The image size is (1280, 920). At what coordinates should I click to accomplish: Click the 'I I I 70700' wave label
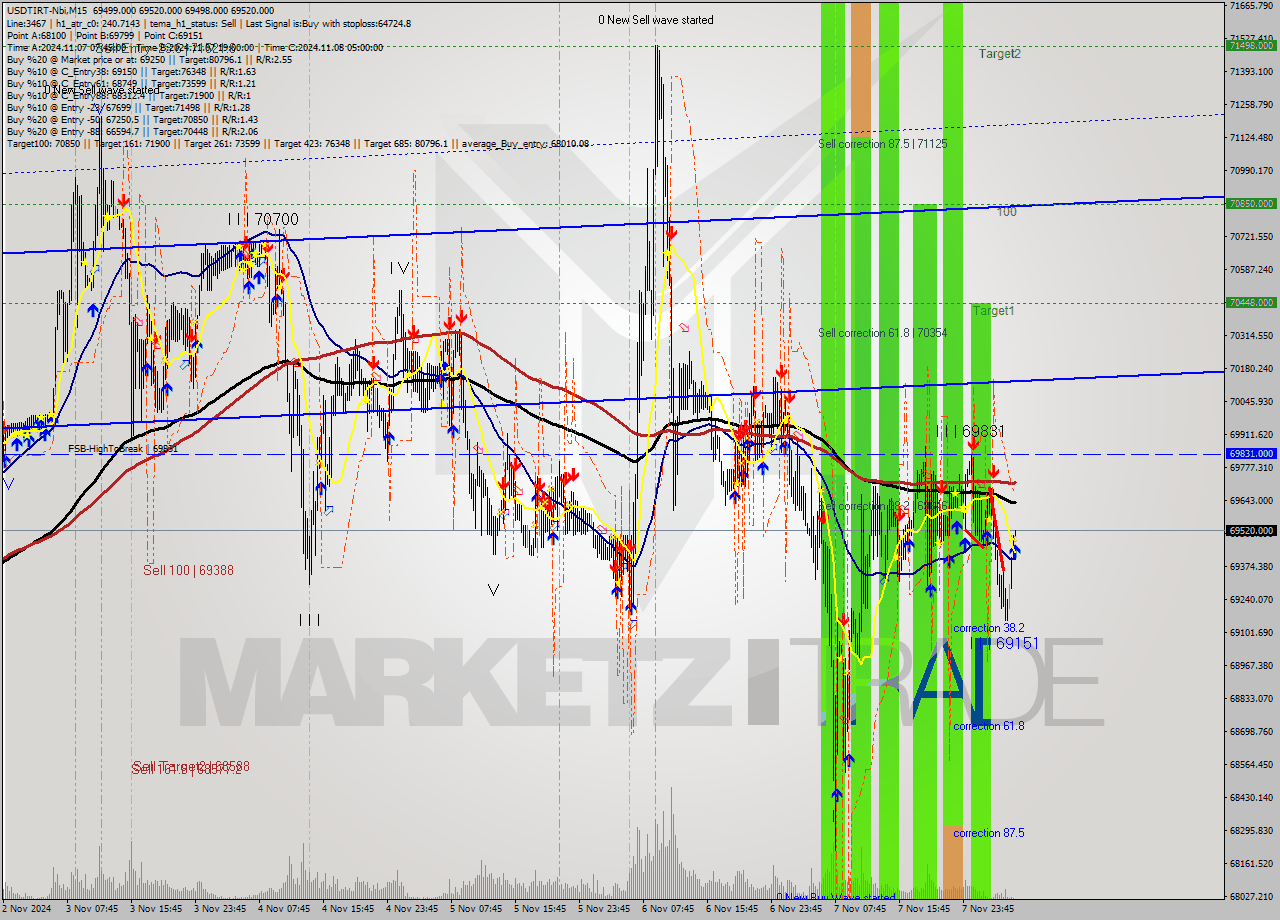tap(262, 219)
